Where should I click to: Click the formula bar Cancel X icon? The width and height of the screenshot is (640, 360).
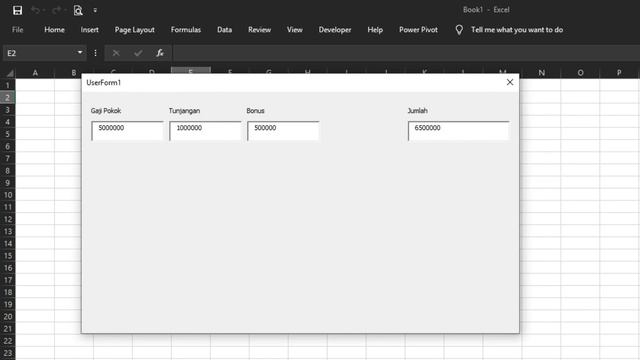tap(116, 53)
